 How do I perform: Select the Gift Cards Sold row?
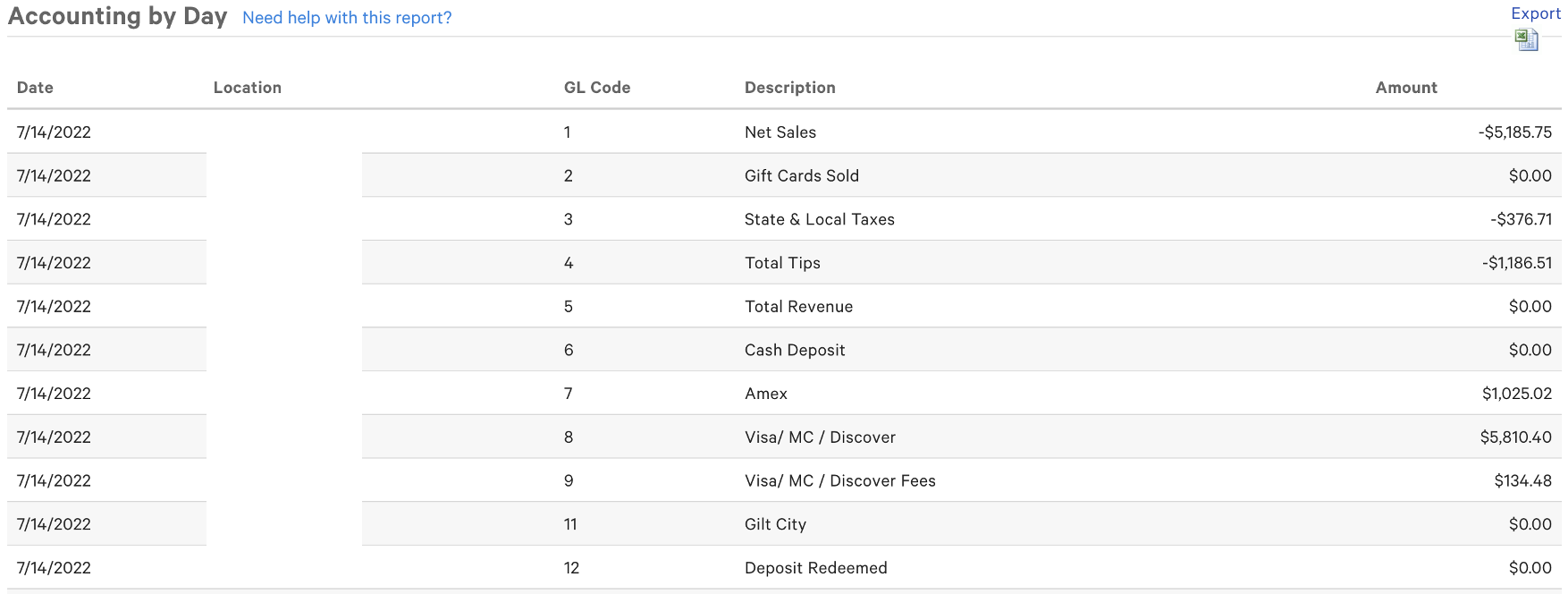tap(802, 176)
